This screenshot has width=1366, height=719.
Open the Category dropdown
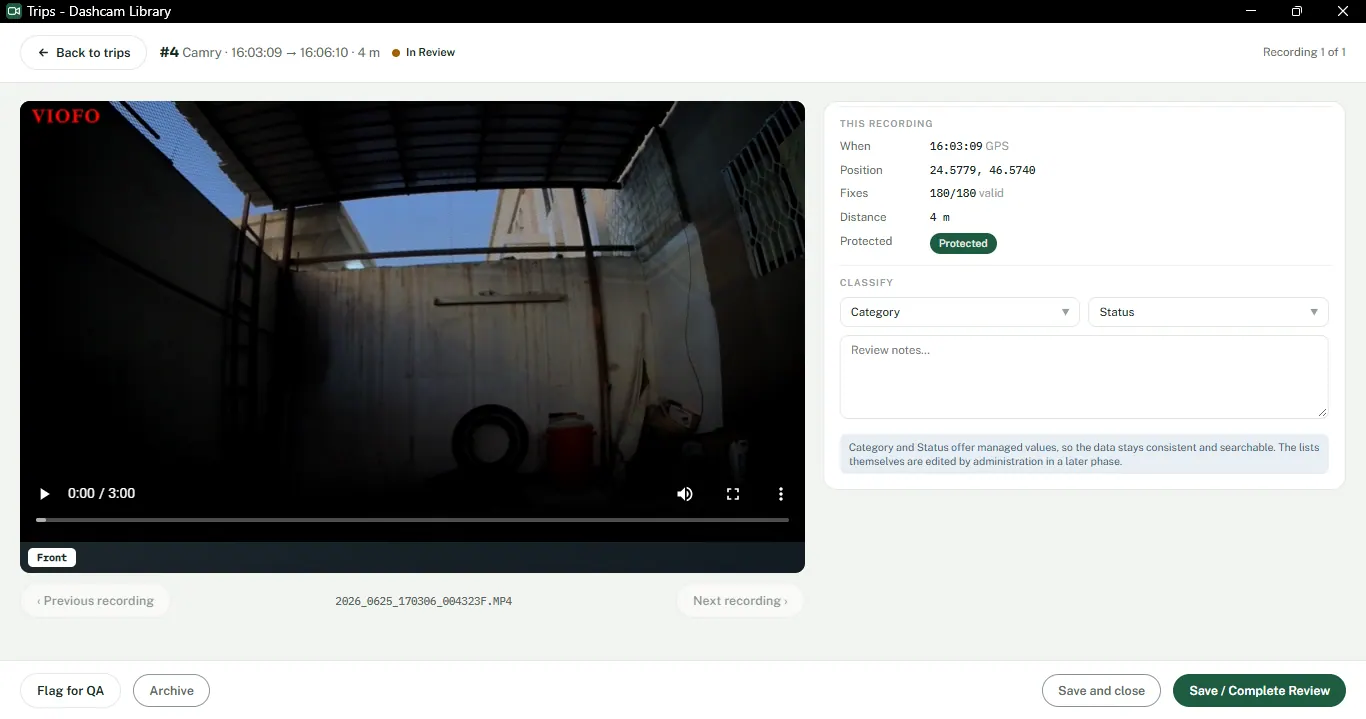pyautogui.click(x=960, y=312)
